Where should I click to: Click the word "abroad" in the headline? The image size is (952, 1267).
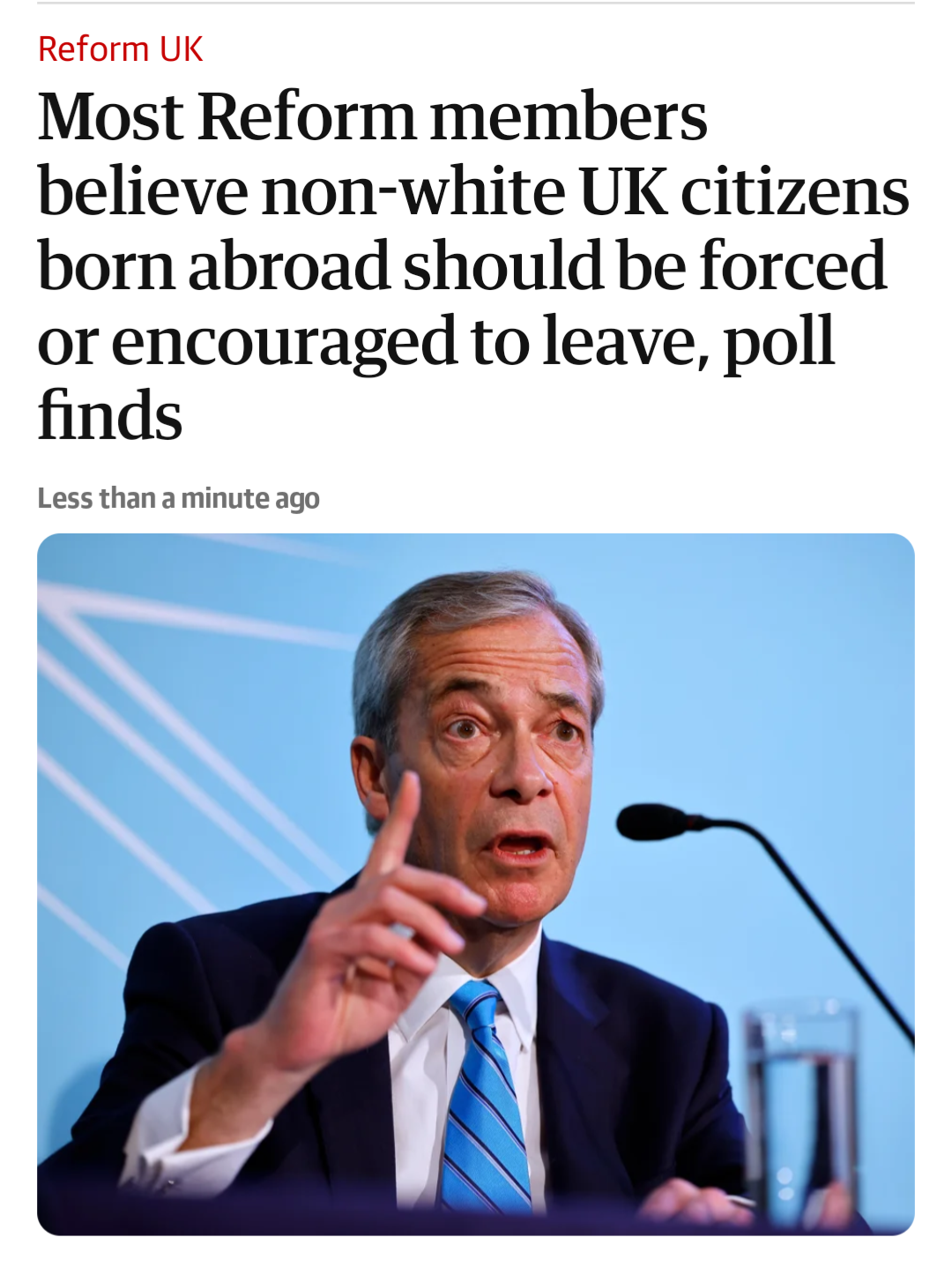pos(288,266)
